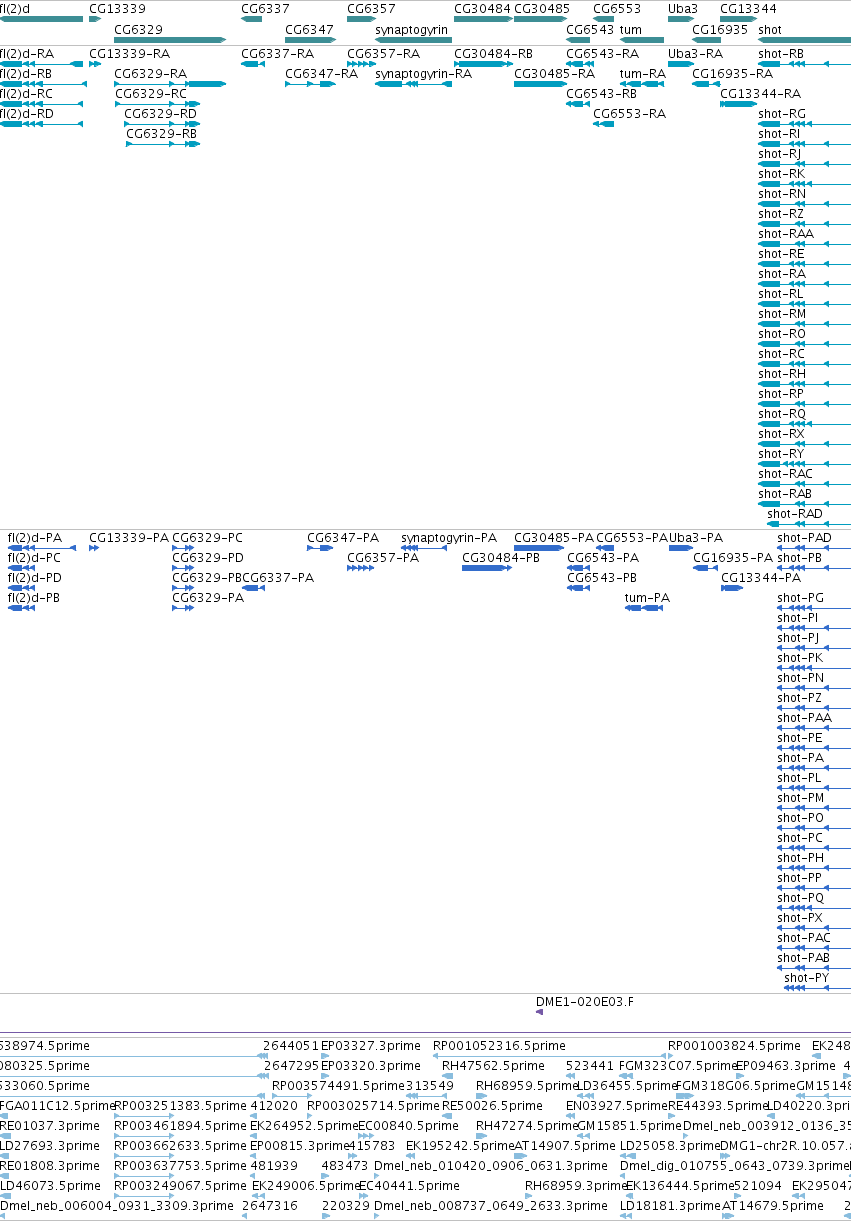Click the CG6329-RB transcript label
The image size is (851, 1221).
161,133
